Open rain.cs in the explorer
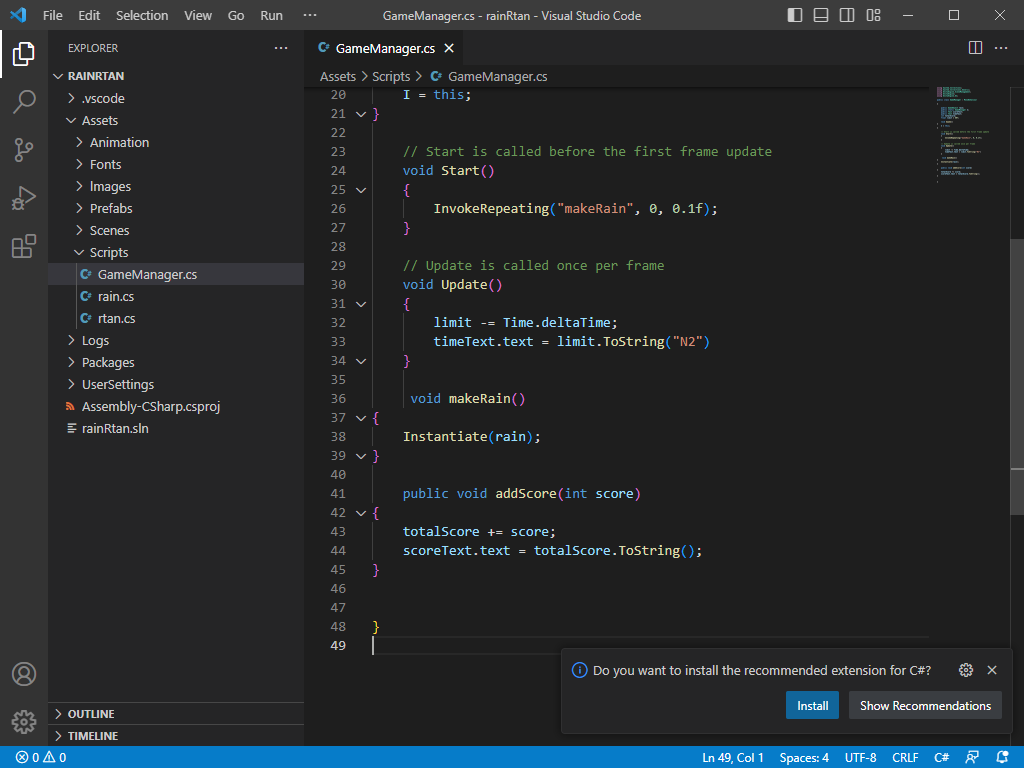 [x=176, y=296]
